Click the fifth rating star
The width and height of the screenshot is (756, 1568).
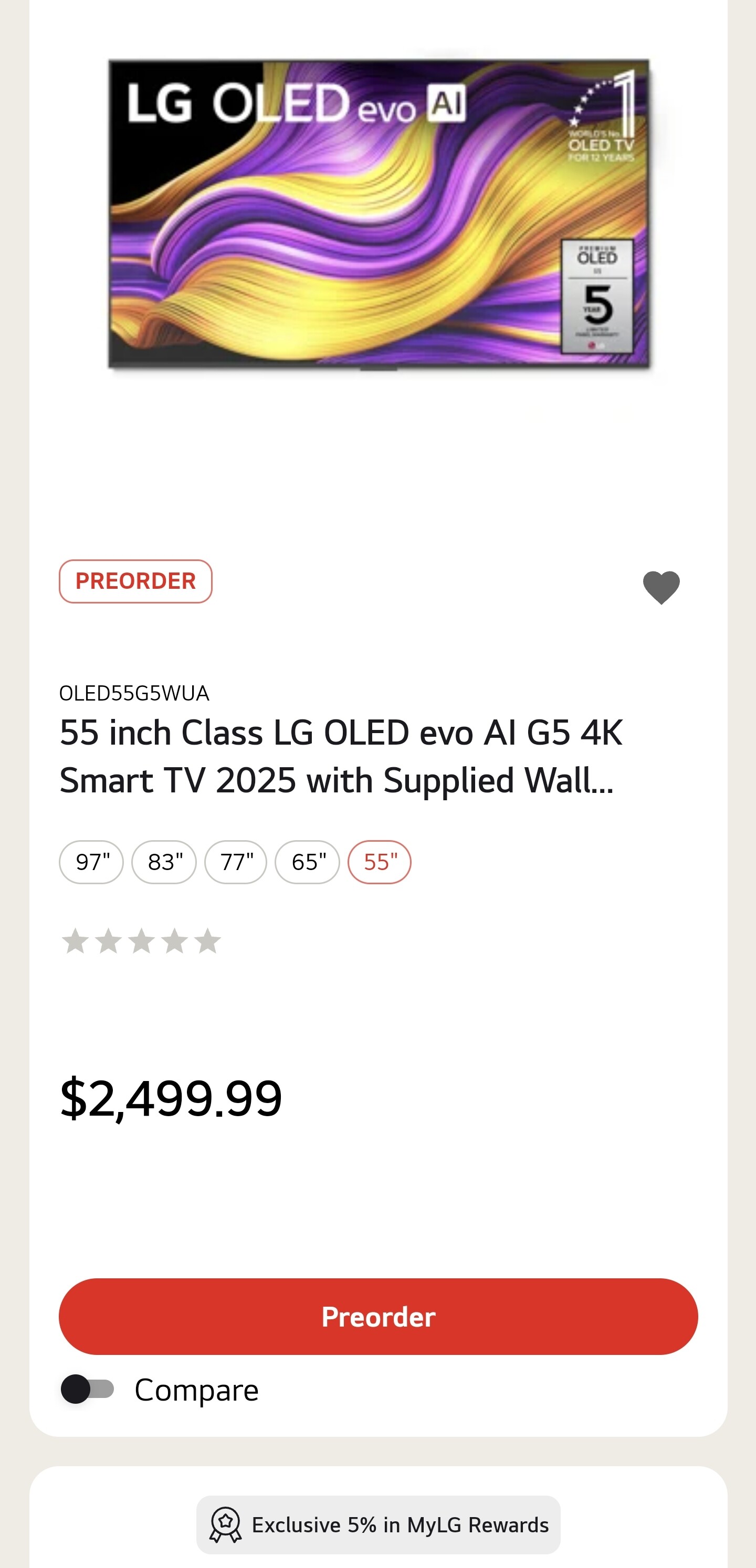tap(208, 941)
